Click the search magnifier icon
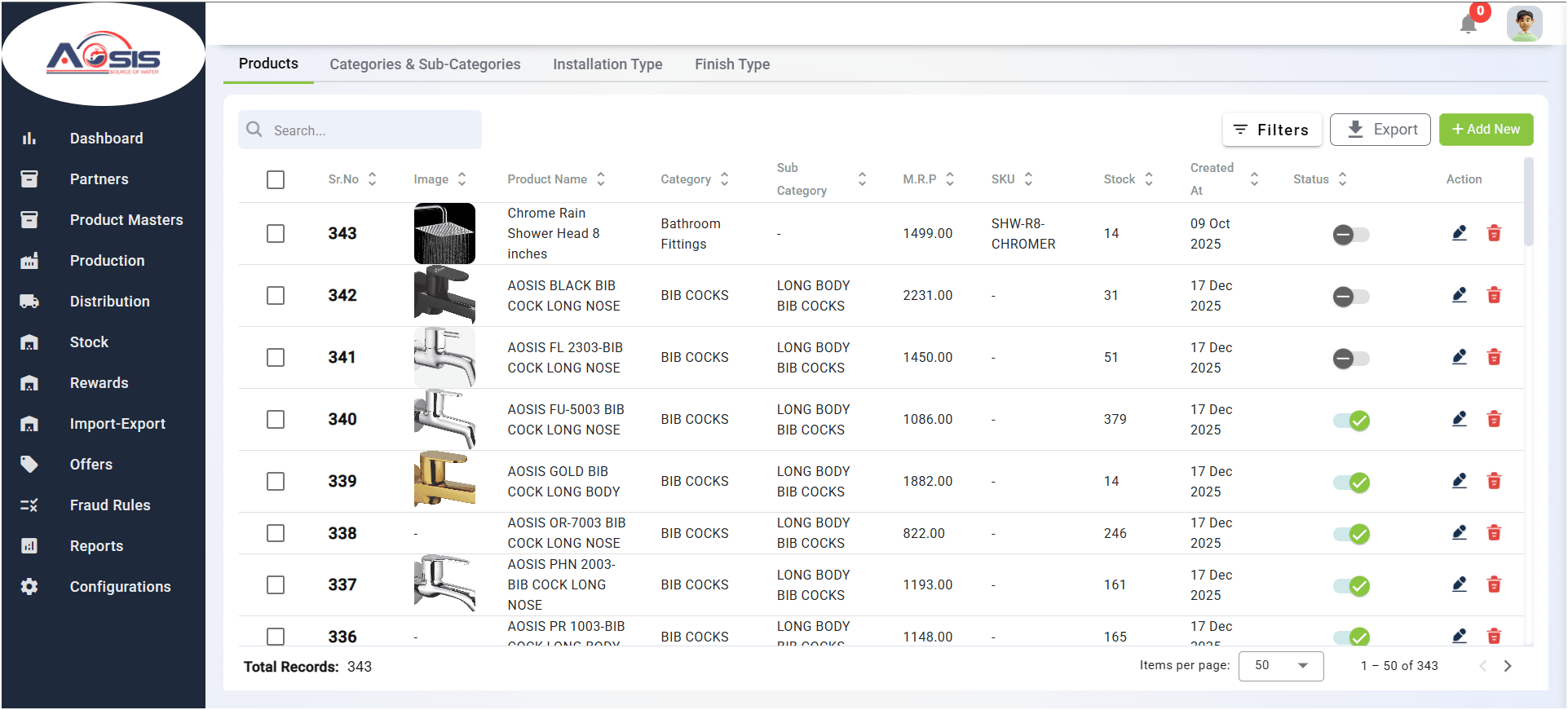This screenshot has height=710, width=1568. coord(254,130)
